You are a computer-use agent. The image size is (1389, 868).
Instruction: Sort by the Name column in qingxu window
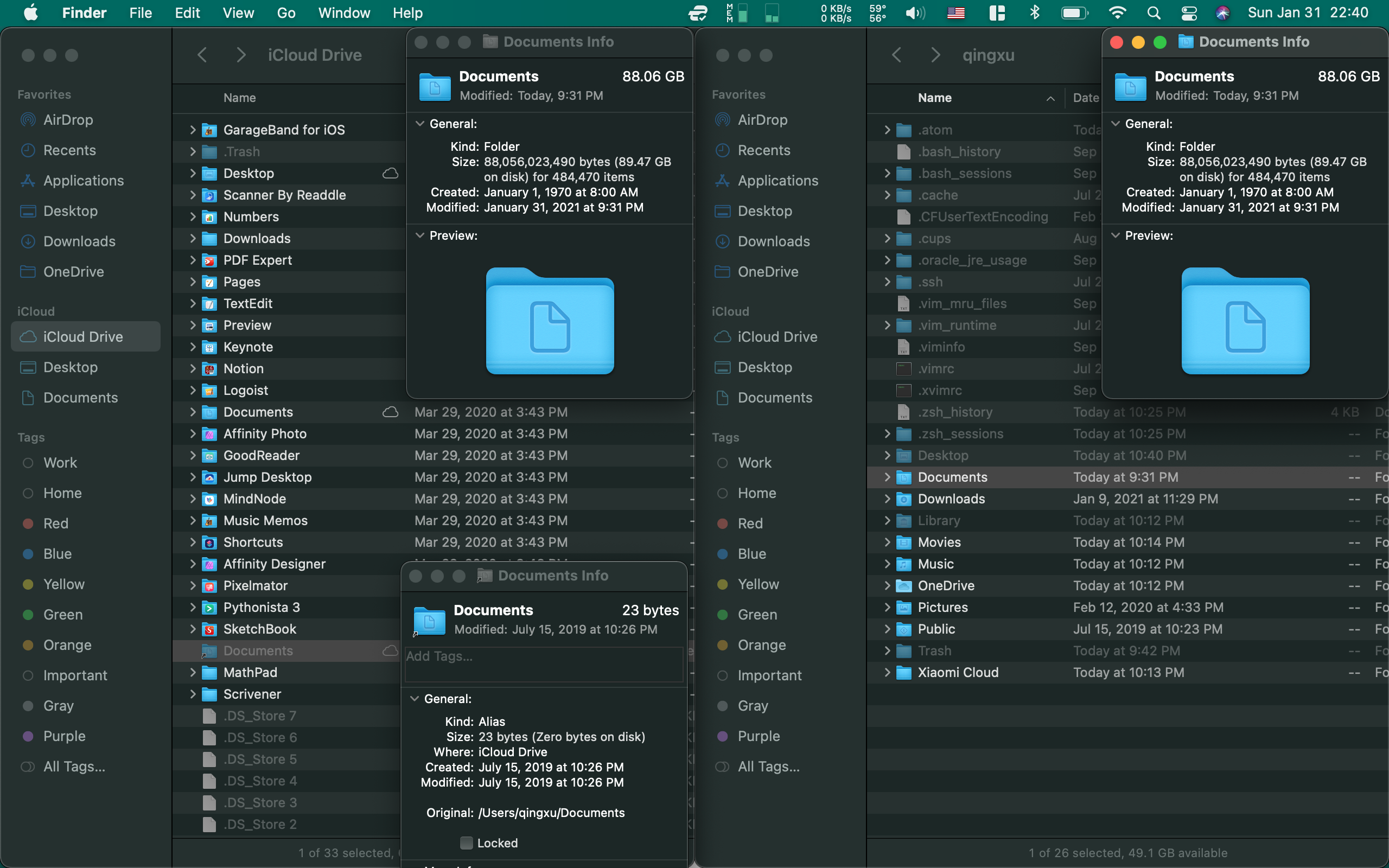(934, 98)
